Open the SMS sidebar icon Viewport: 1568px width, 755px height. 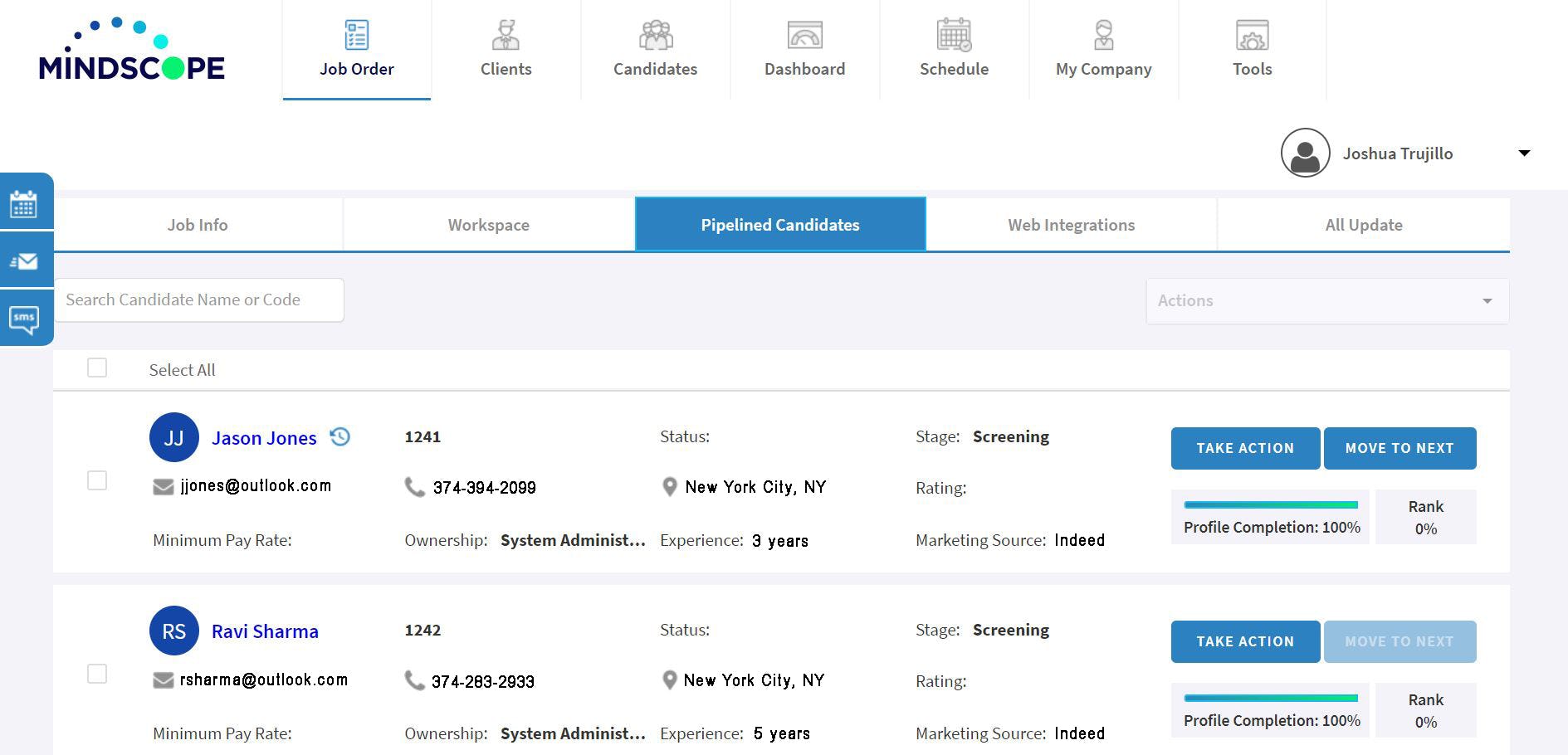point(24,319)
